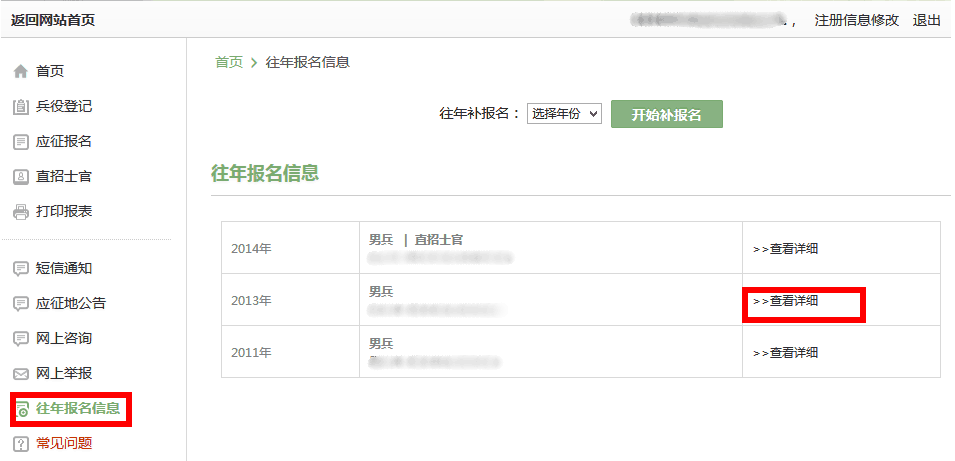Click the clipboard icon next to 兵役登记

click(x=21, y=107)
